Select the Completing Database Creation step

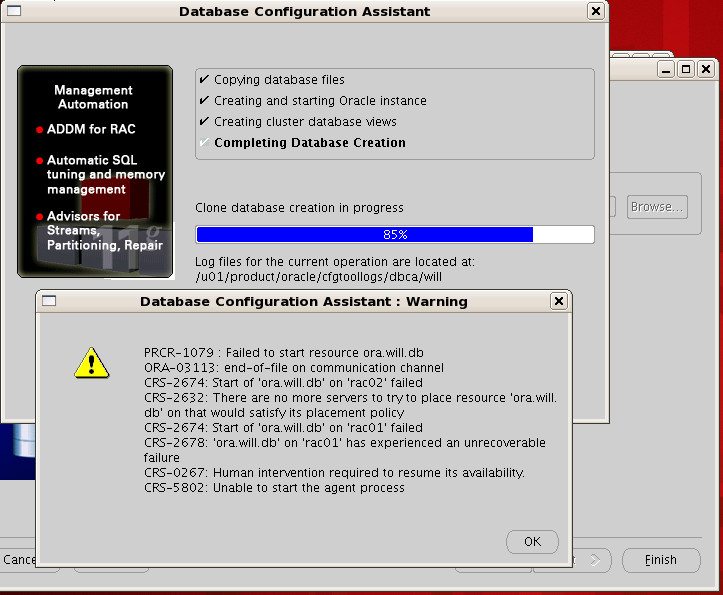click(x=309, y=143)
